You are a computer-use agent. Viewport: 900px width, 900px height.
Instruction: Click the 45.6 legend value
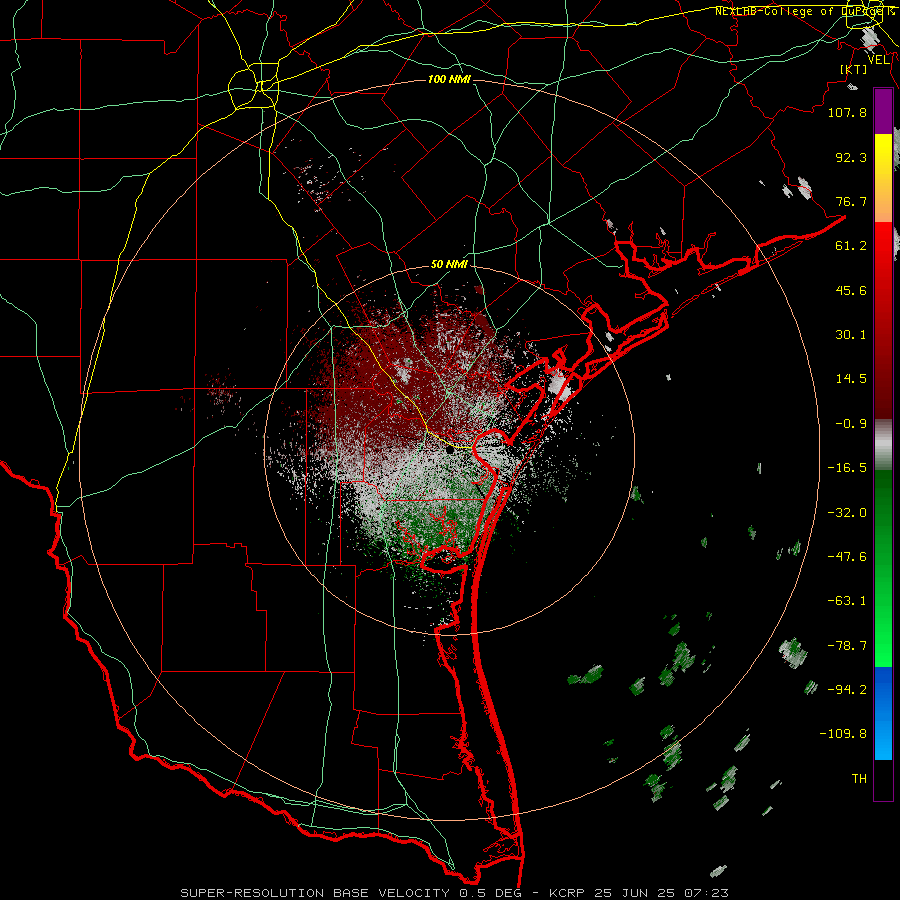[x=851, y=290]
